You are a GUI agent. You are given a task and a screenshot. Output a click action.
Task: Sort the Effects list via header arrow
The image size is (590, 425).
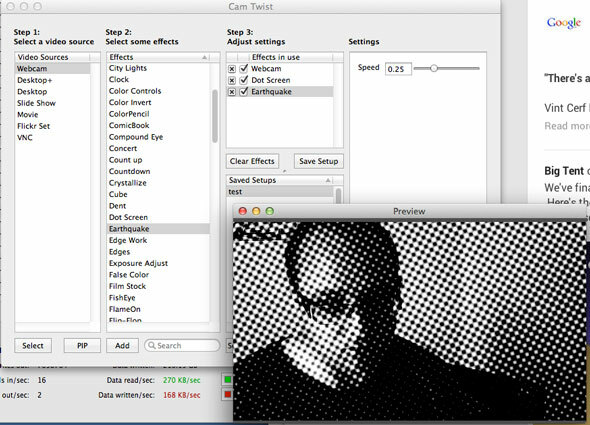click(x=204, y=57)
